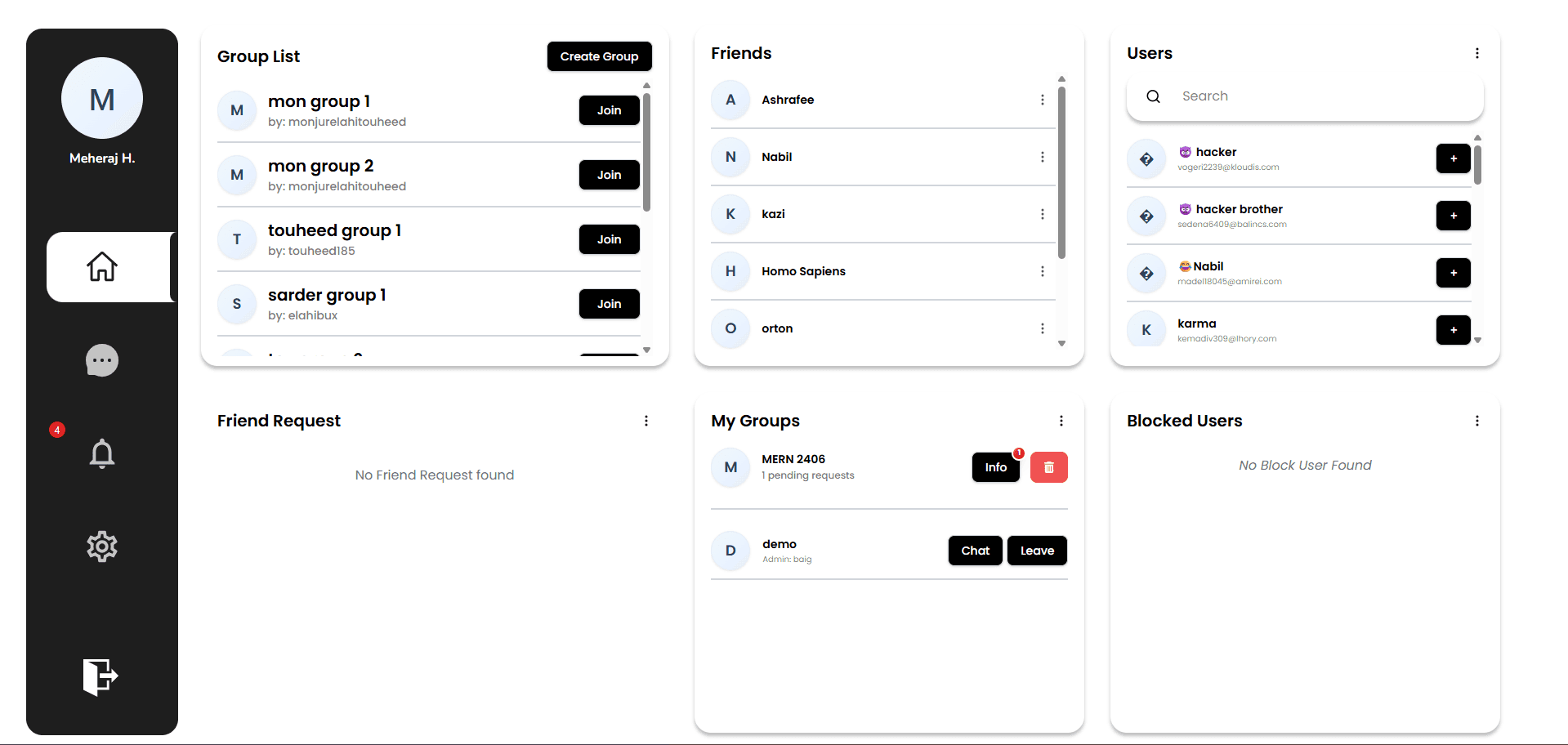Open the options menu for Ashrafee
Image resolution: width=1568 pixels, height=745 pixels.
pos(1043,100)
